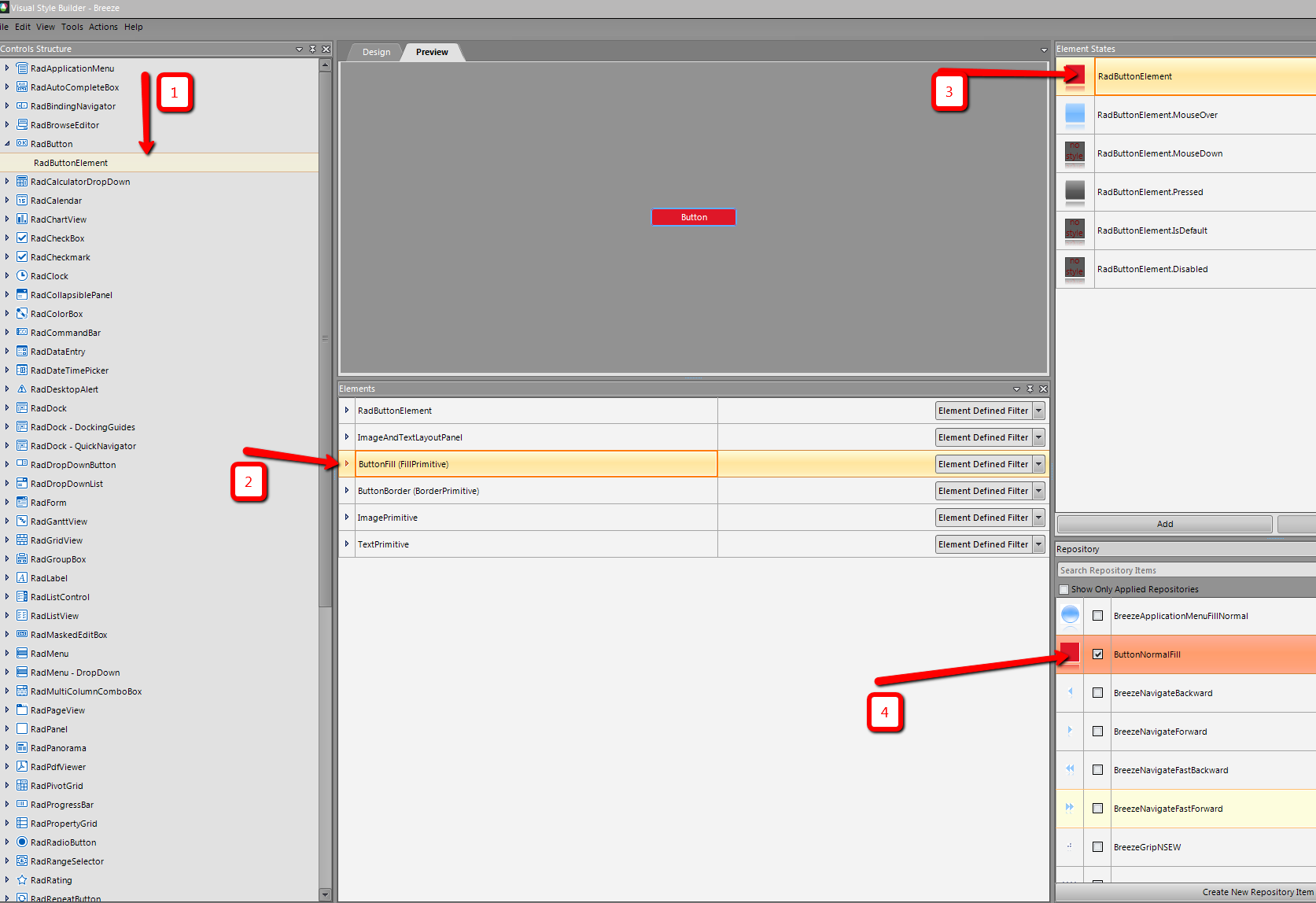Open the ImageAndTextLayoutPanel filter dropdown
The height and width of the screenshot is (903, 1316).
tap(1038, 437)
